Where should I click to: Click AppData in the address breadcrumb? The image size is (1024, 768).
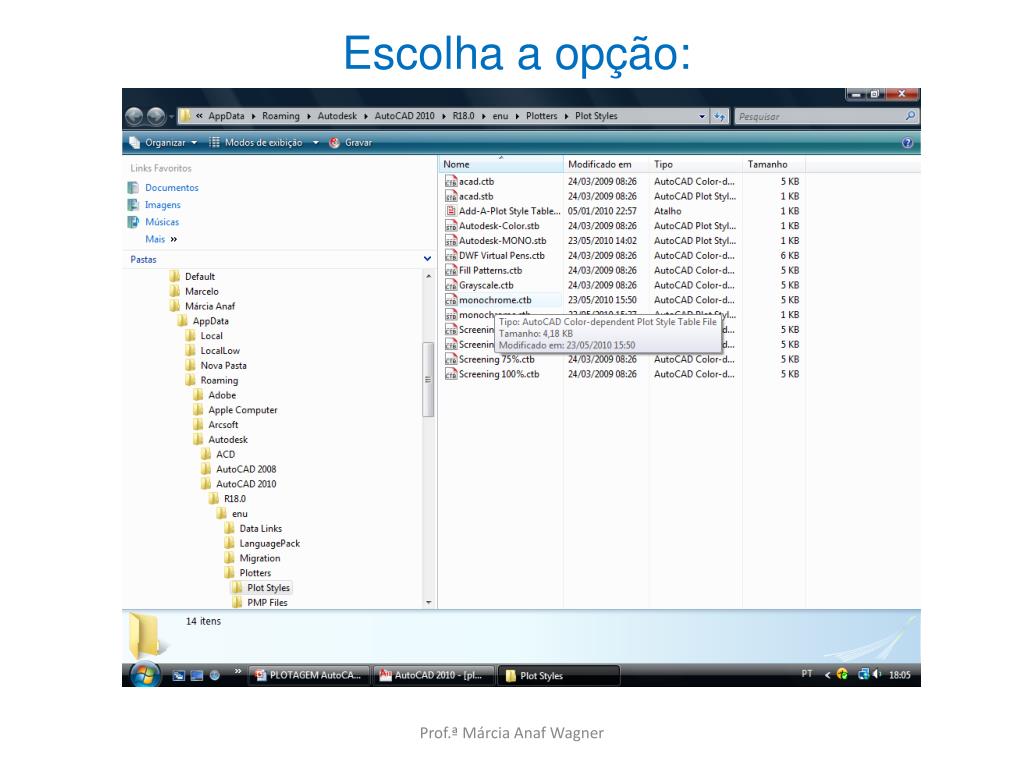click(x=226, y=116)
